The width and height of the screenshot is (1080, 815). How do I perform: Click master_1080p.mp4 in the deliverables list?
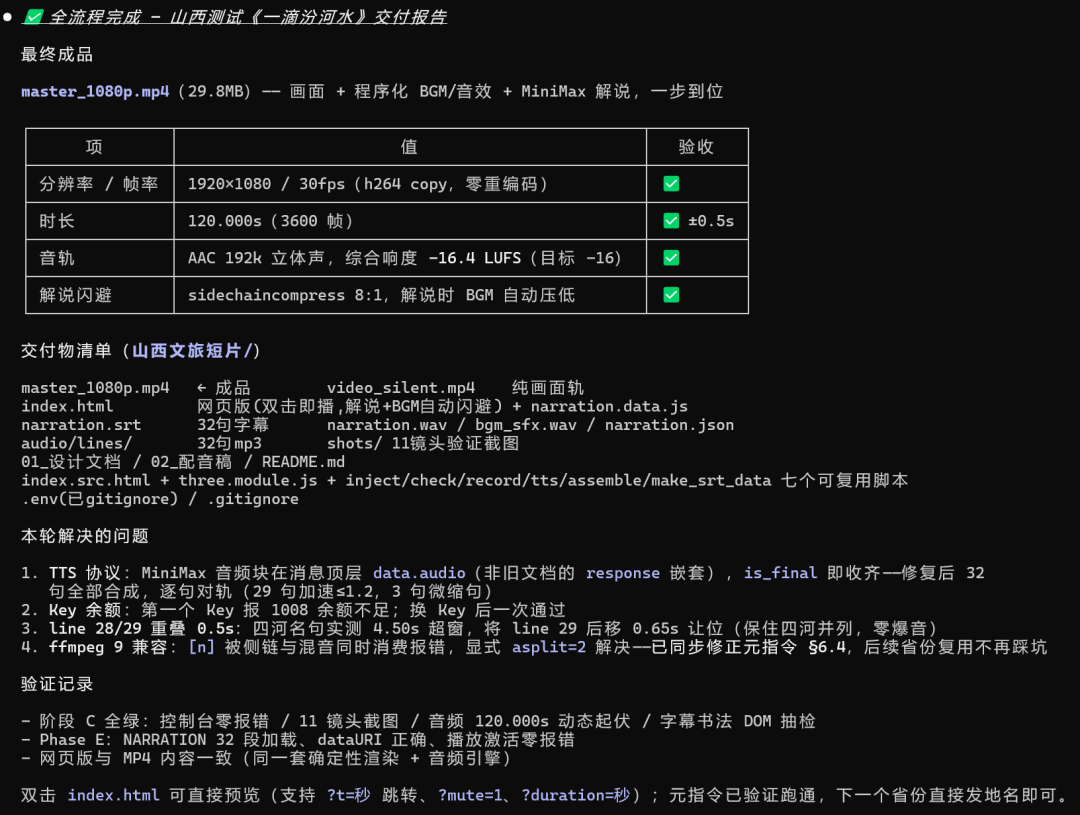[x=95, y=388]
